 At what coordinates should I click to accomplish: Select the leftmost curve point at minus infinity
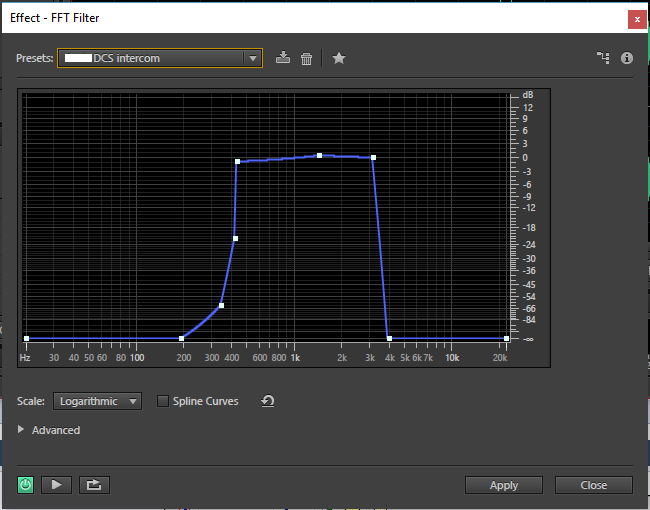tap(27, 338)
